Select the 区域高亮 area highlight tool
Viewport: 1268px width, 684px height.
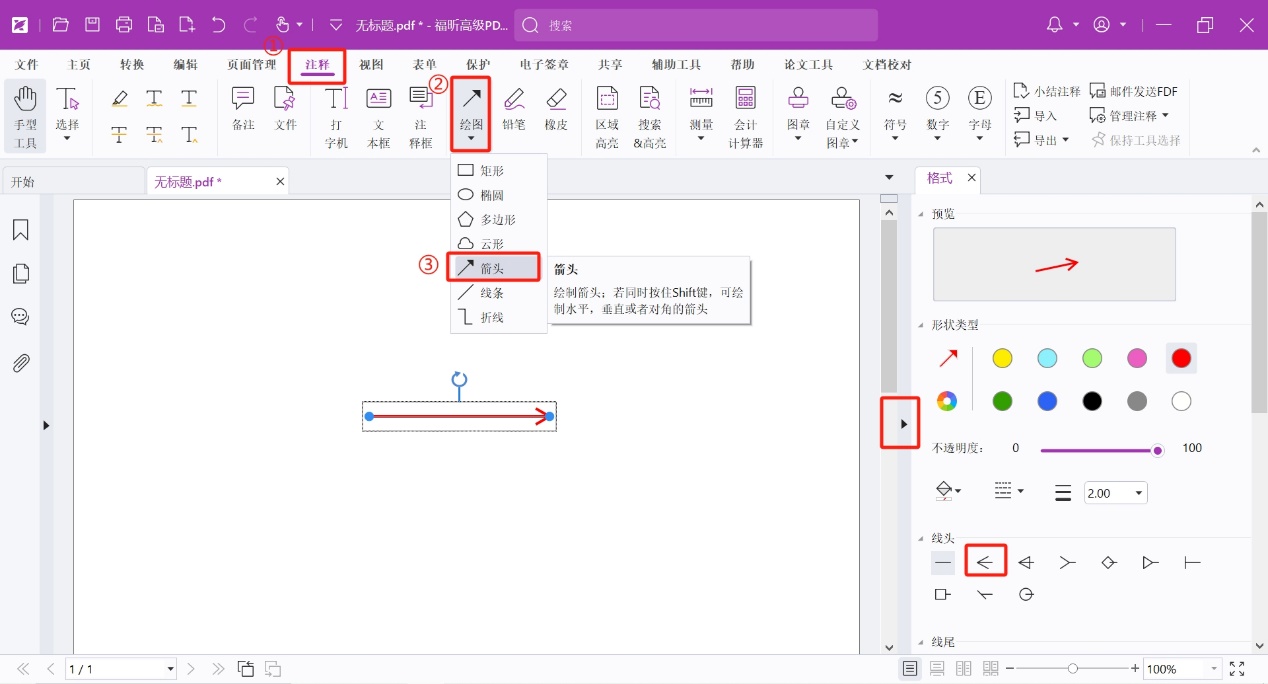point(607,115)
